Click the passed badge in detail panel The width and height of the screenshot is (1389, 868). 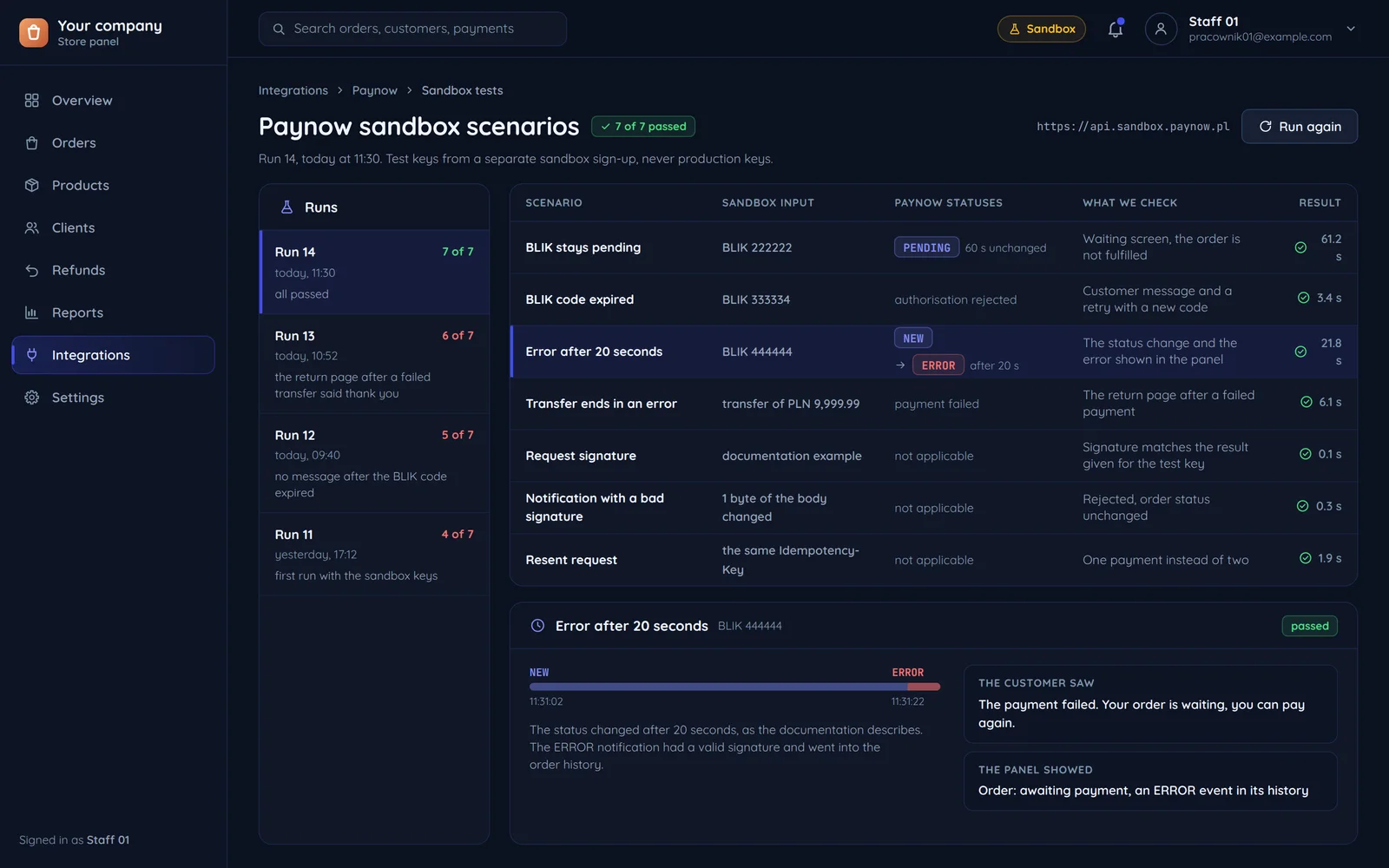pyautogui.click(x=1309, y=626)
